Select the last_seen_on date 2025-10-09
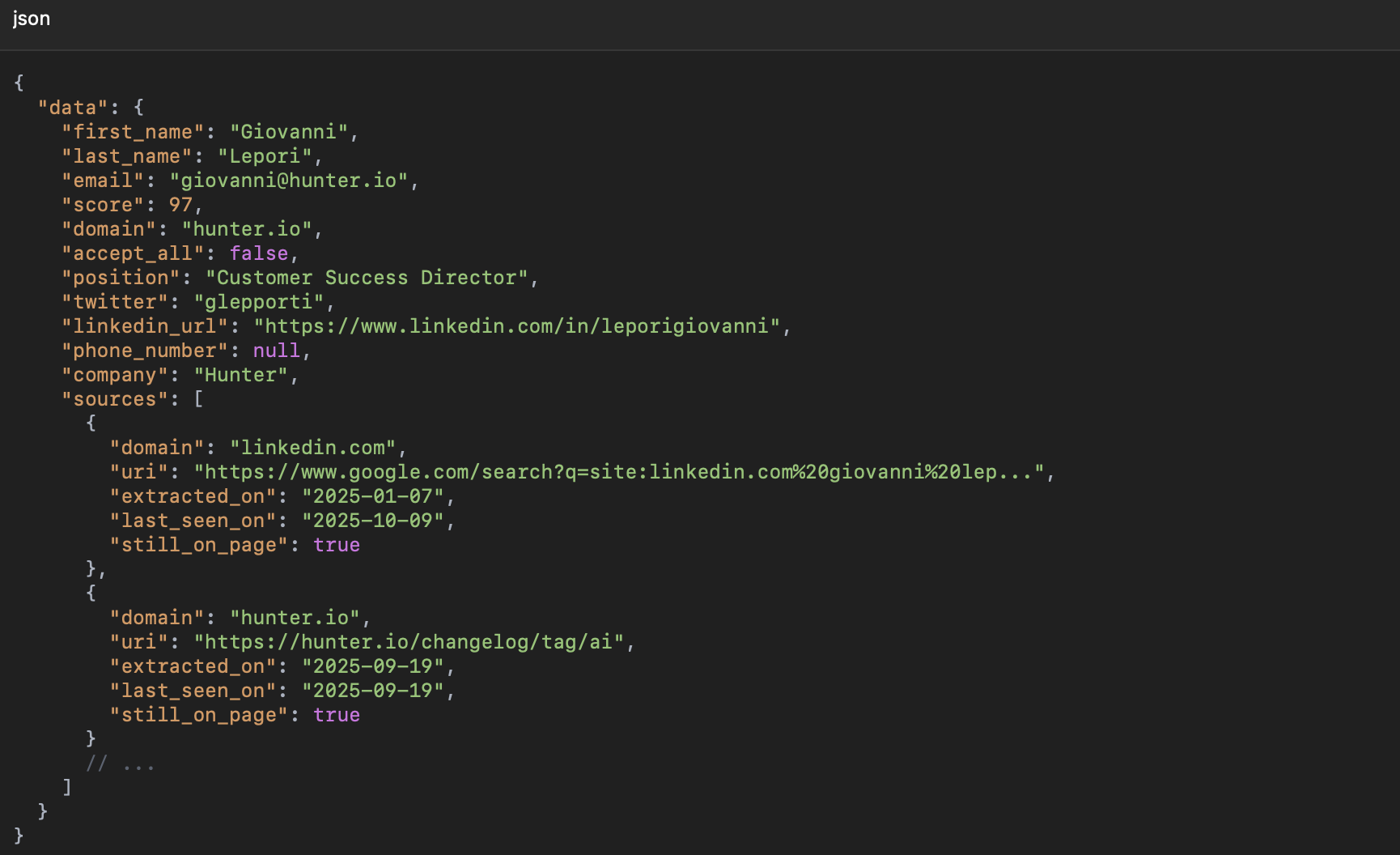Image resolution: width=1400 pixels, height=855 pixels. [372, 521]
